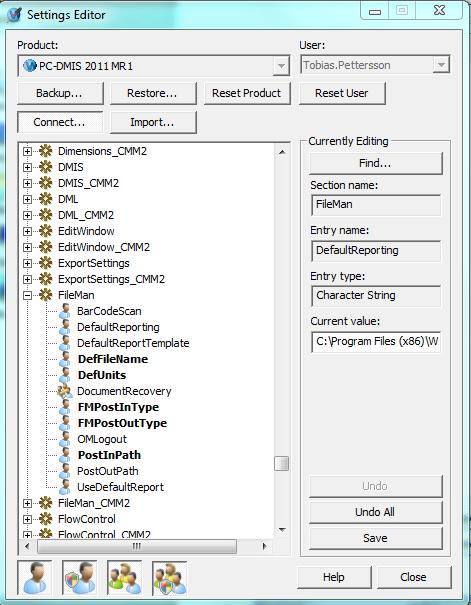Click the Entry name field
Viewport: 471px width, 605px height.
[x=376, y=250]
